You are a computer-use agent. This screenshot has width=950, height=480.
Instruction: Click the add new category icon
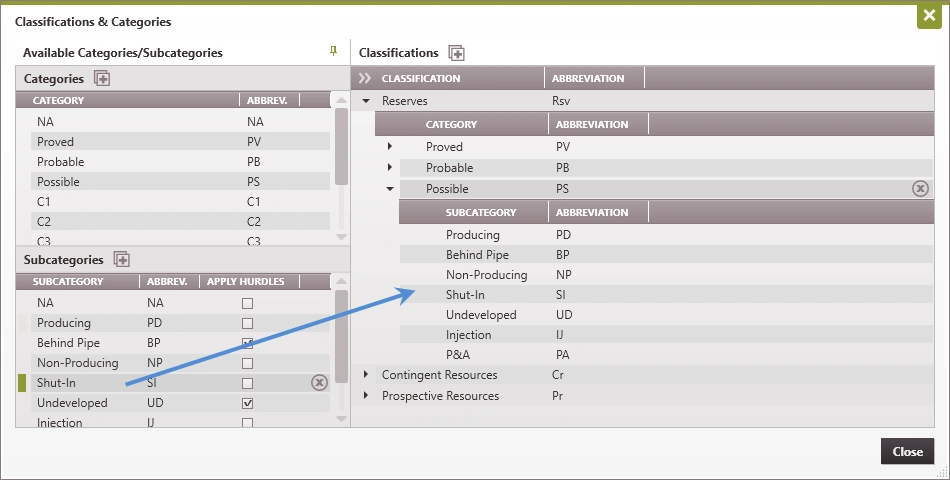point(101,78)
